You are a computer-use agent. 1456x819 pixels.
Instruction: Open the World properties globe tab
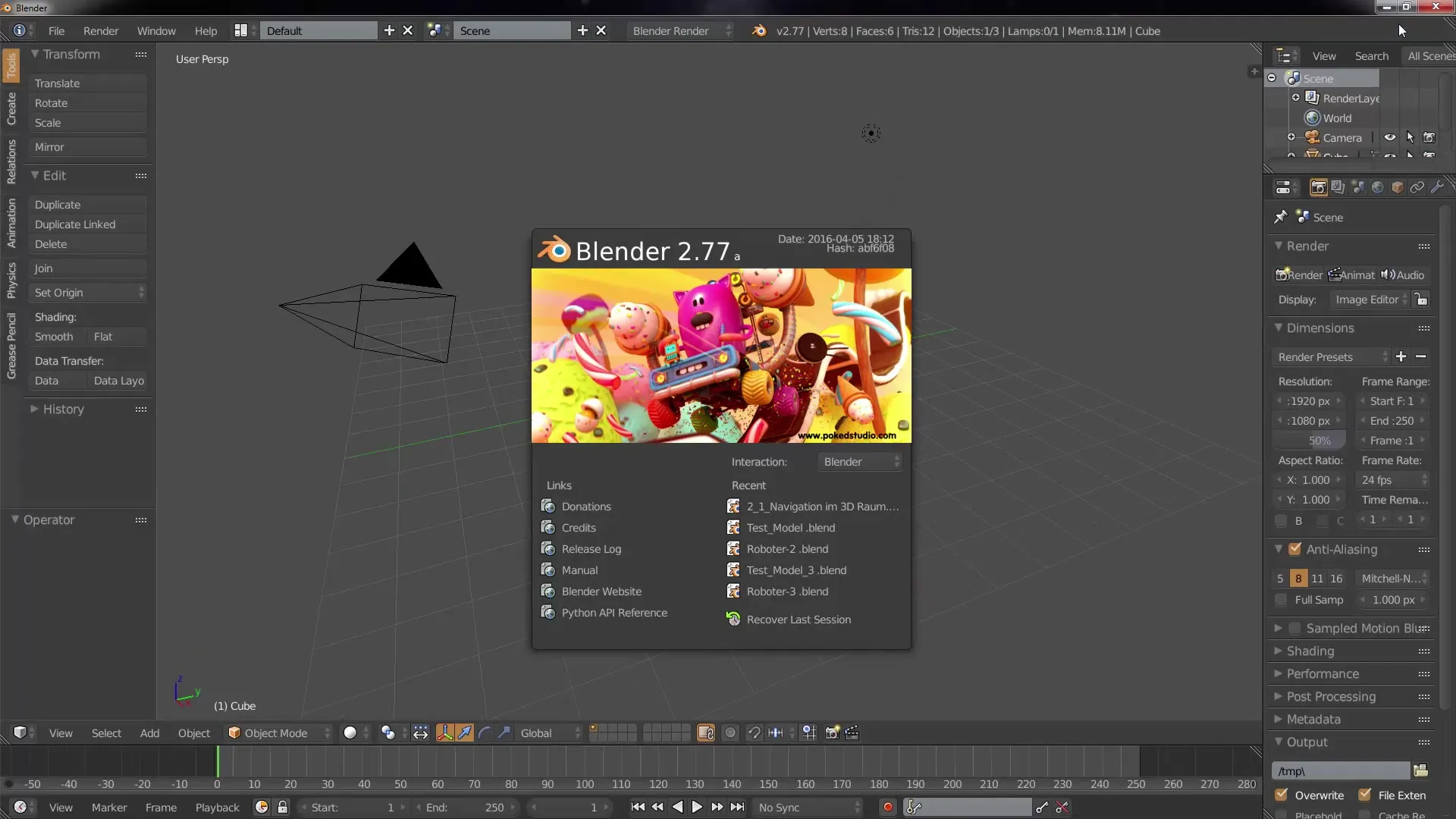(1377, 187)
